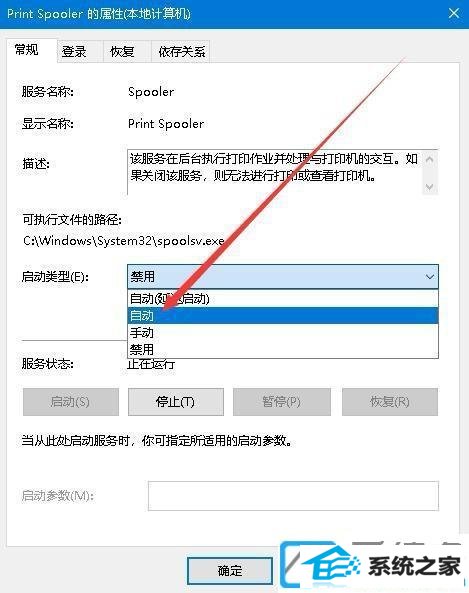Click the 停止(T) button

point(175,402)
